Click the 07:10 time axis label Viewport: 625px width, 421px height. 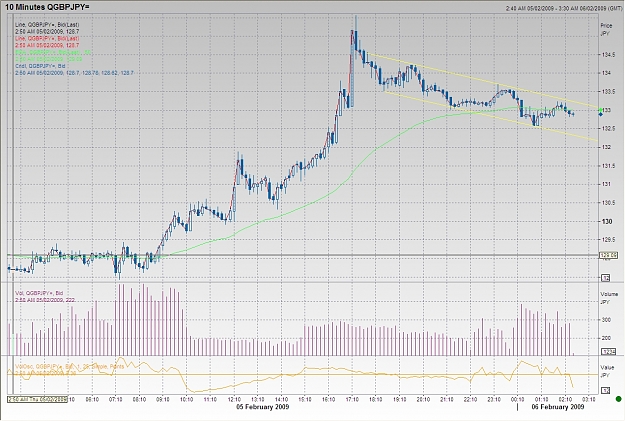(116, 399)
